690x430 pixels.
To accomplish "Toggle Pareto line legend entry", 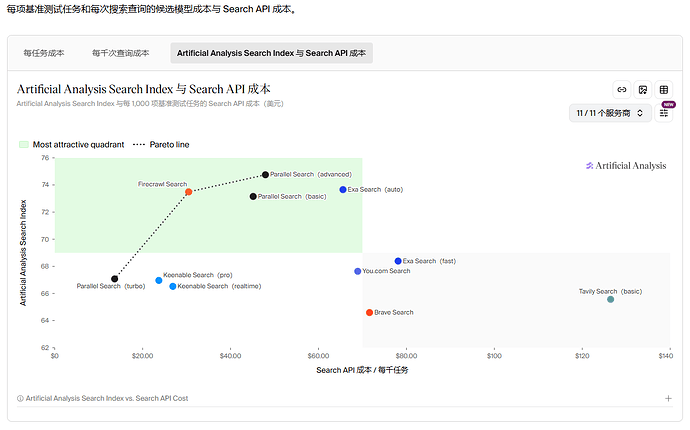I will point(161,144).
